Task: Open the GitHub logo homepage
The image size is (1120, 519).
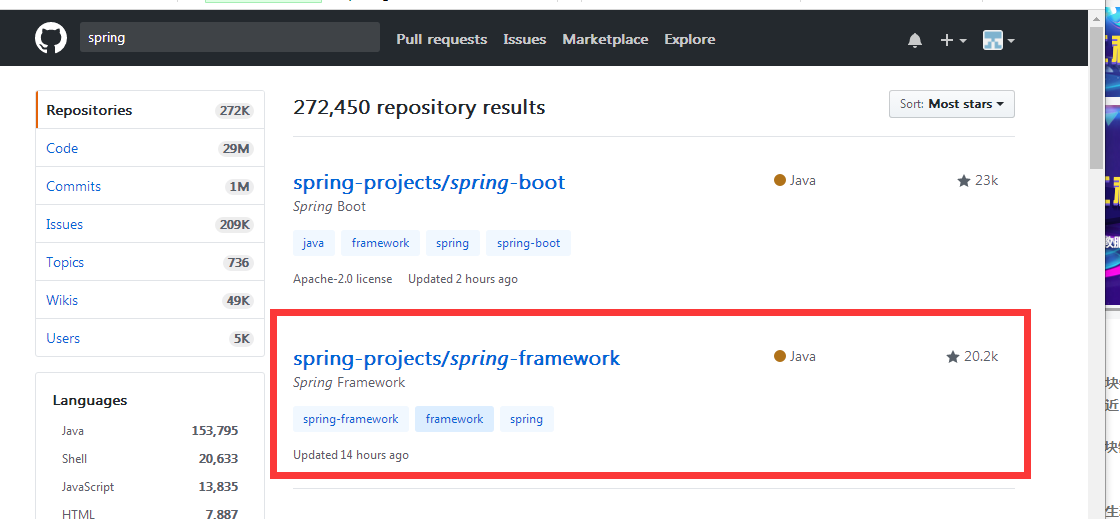Action: tap(51, 38)
